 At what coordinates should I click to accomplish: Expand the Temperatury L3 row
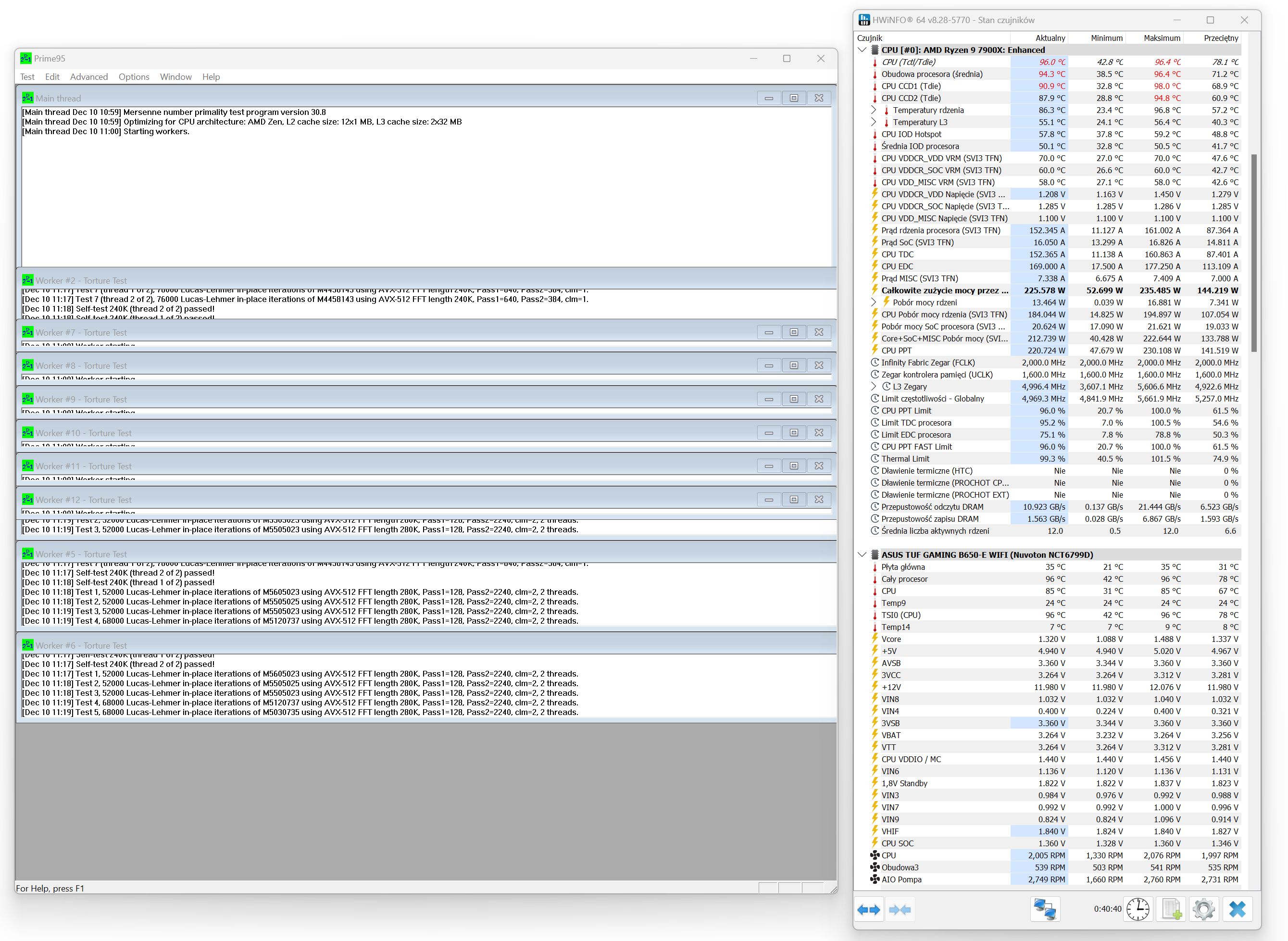point(874,122)
